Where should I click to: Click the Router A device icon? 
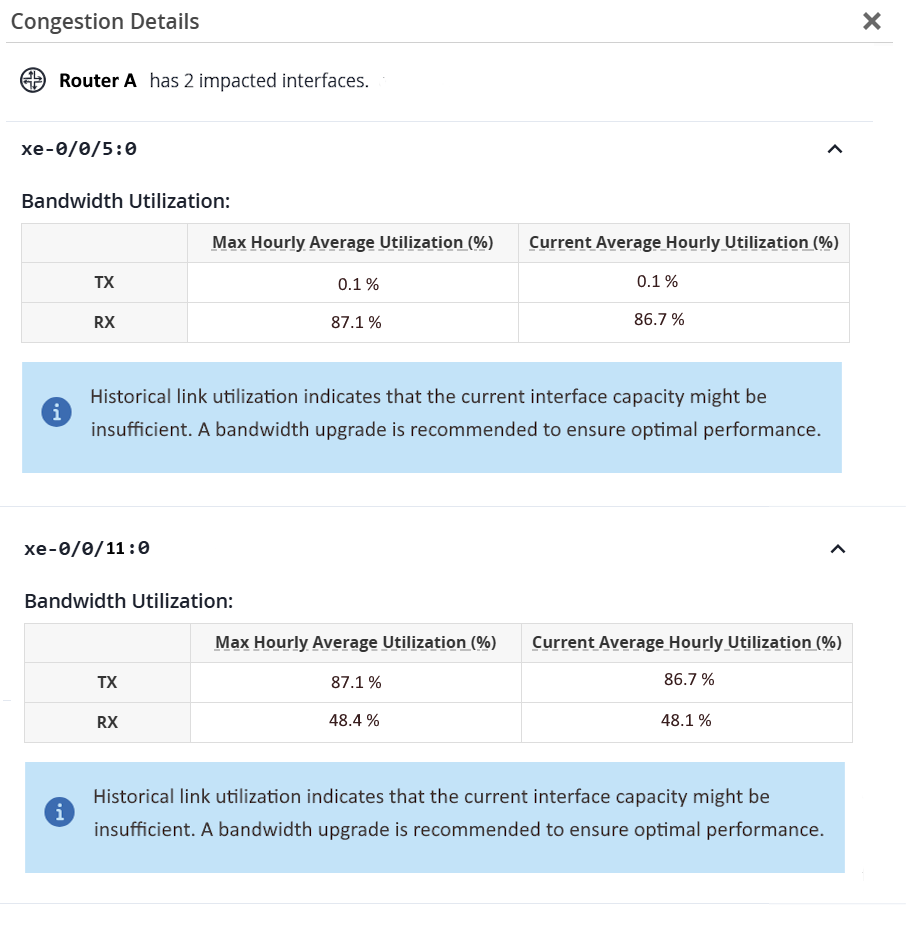(x=32, y=80)
